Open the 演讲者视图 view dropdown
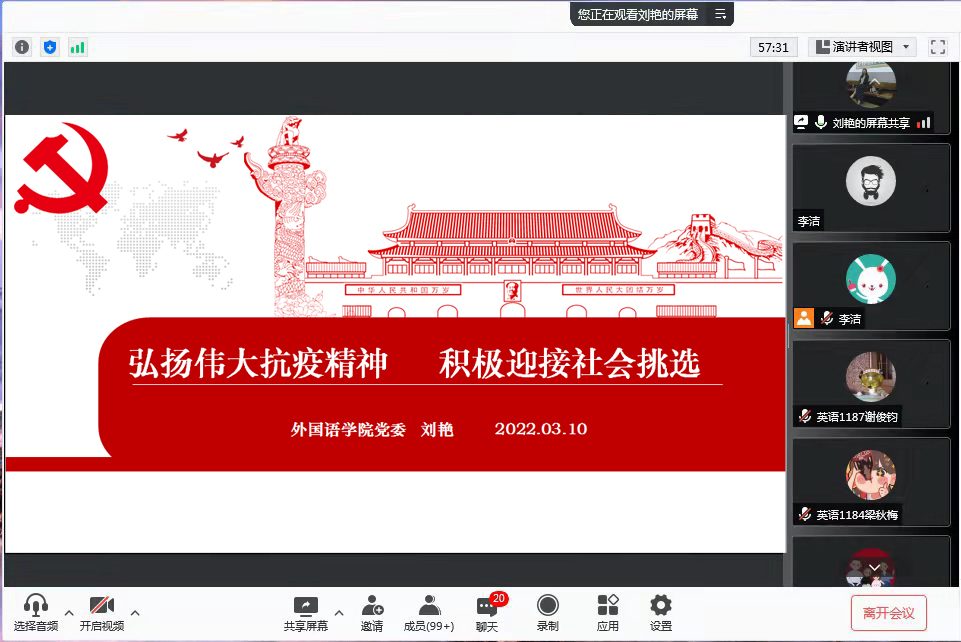This screenshot has width=961, height=642. coord(862,47)
